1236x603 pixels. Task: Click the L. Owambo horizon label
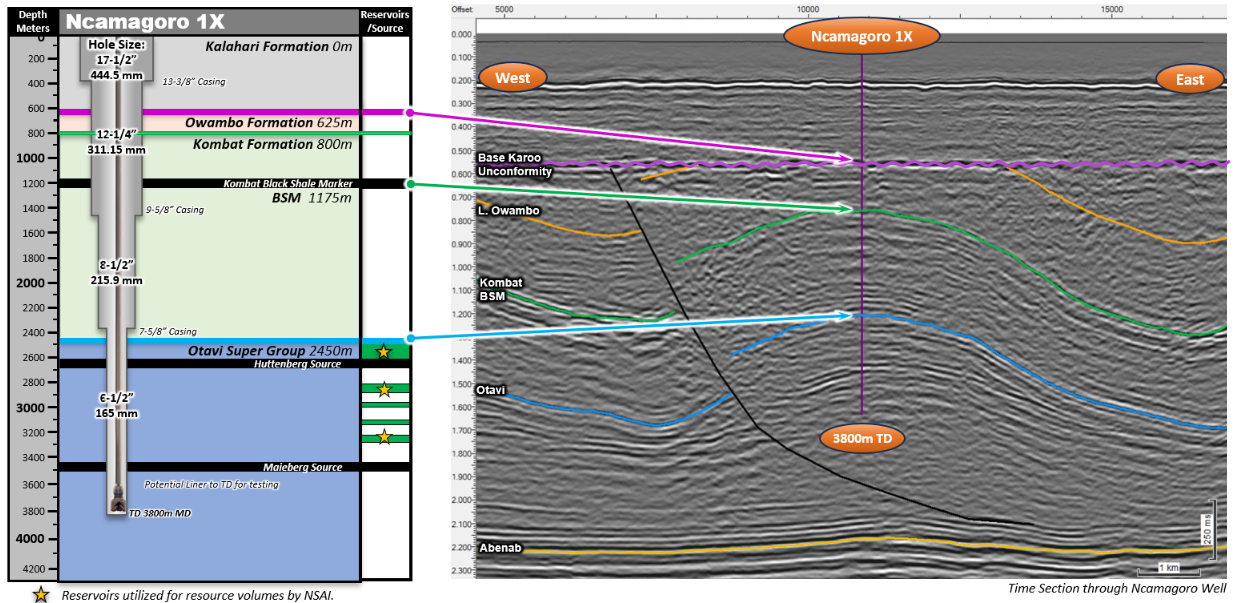(509, 211)
